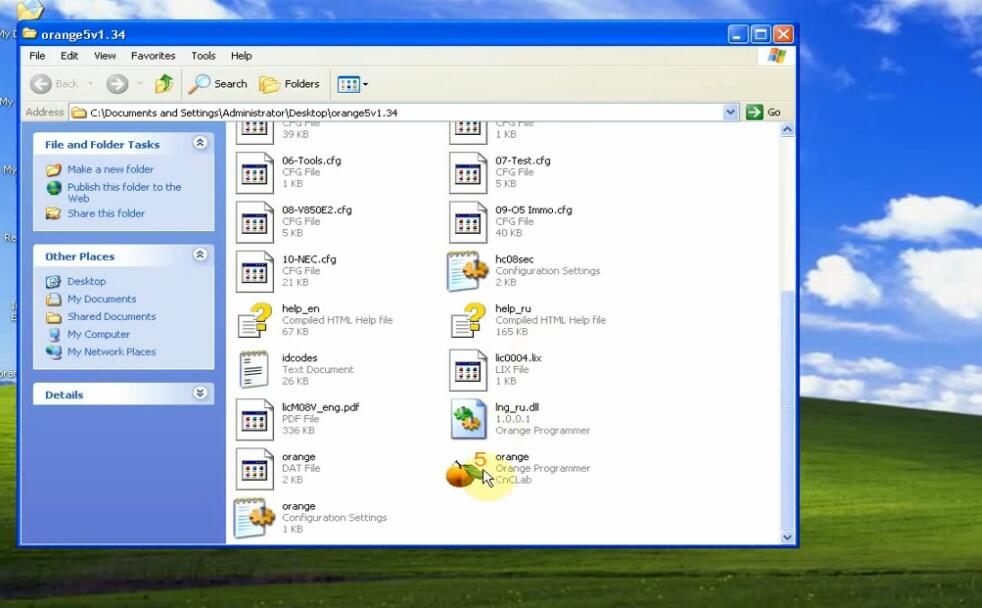Image resolution: width=982 pixels, height=608 pixels.
Task: Click the lng_ru.dll file name
Action: 517,407
